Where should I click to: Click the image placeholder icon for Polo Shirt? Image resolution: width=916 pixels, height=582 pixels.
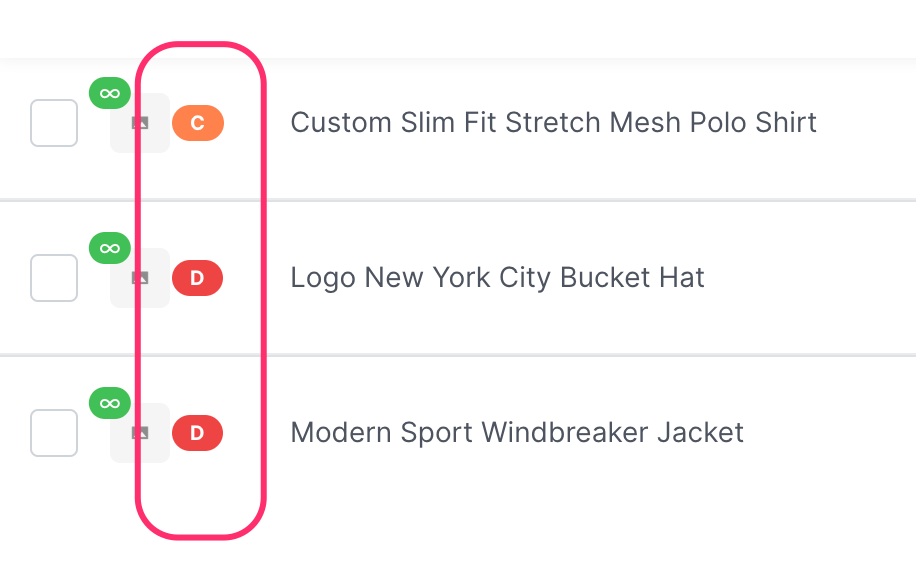point(141,123)
